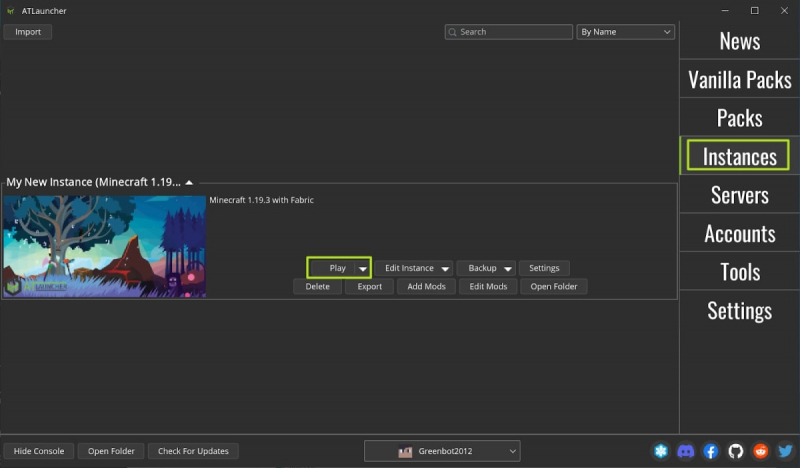This screenshot has height=468, width=800.
Task: Click the ATLauncher logo in title bar
Action: pyautogui.click(x=10, y=10)
